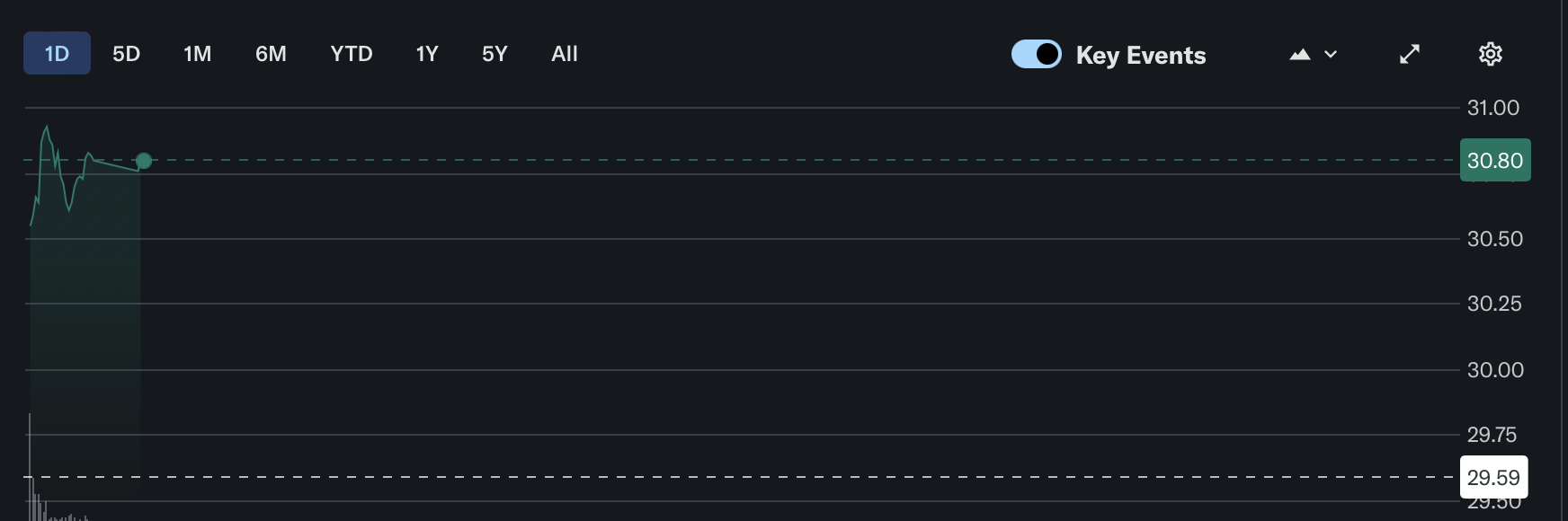Click the tallest volume bar at open
The width and height of the screenshot is (1568, 521).
coord(30,467)
